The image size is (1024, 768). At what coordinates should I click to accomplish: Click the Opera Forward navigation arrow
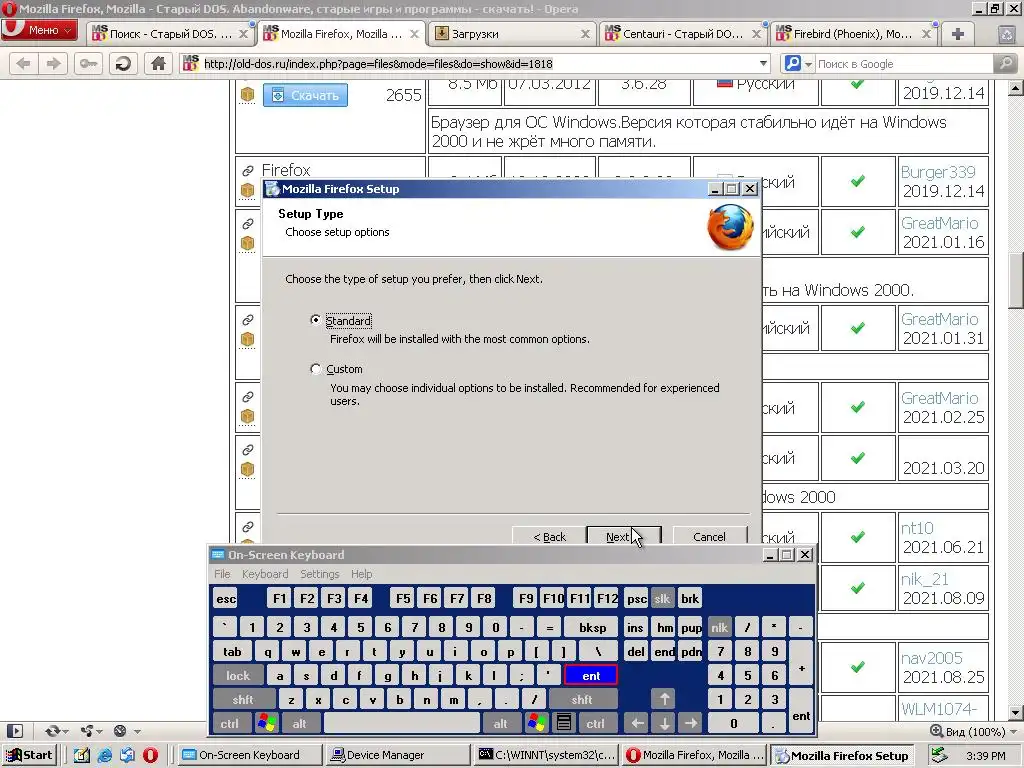coord(54,63)
